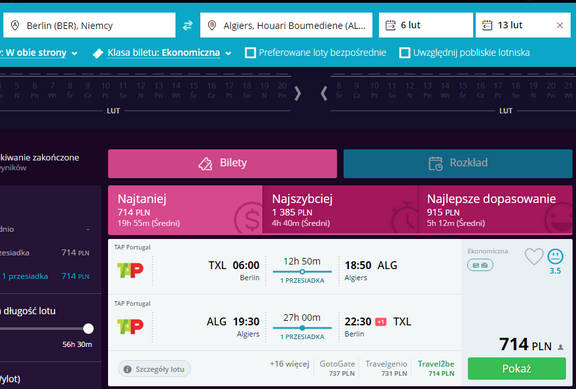576x389 pixels.
Task: Click the return date field 13 lut
Action: pyautogui.click(x=523, y=25)
